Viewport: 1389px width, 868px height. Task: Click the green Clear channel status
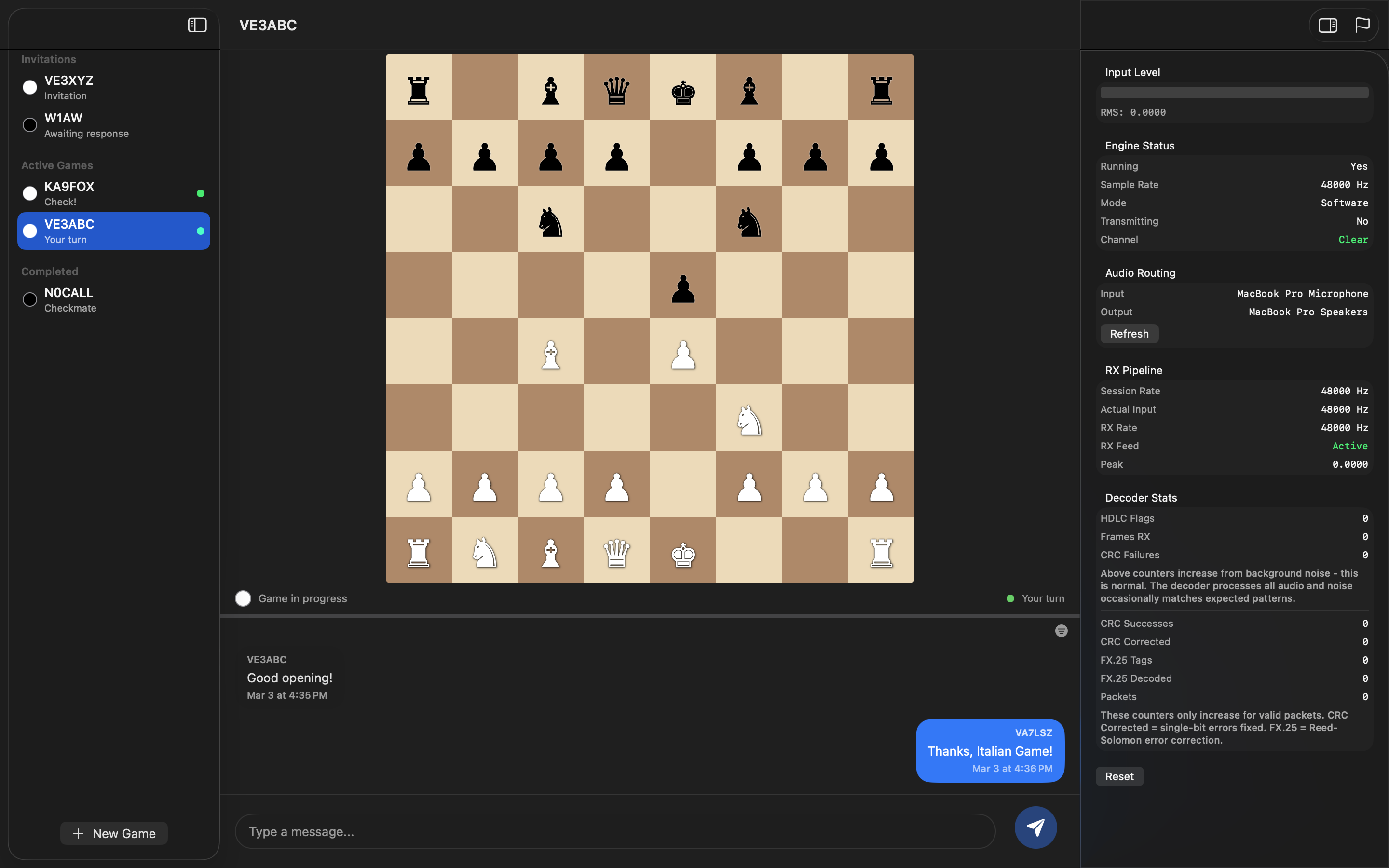click(x=1352, y=239)
